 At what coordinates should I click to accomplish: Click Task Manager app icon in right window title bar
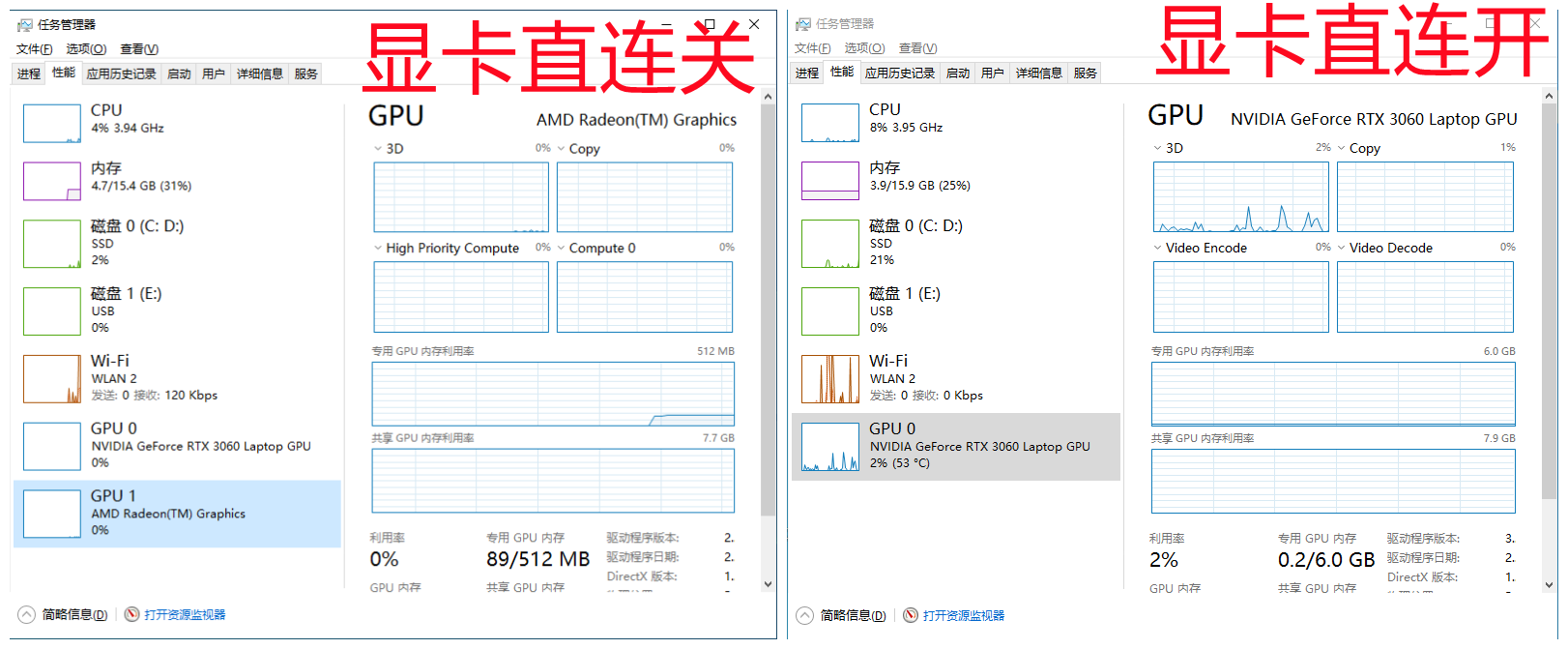pyautogui.click(x=803, y=23)
